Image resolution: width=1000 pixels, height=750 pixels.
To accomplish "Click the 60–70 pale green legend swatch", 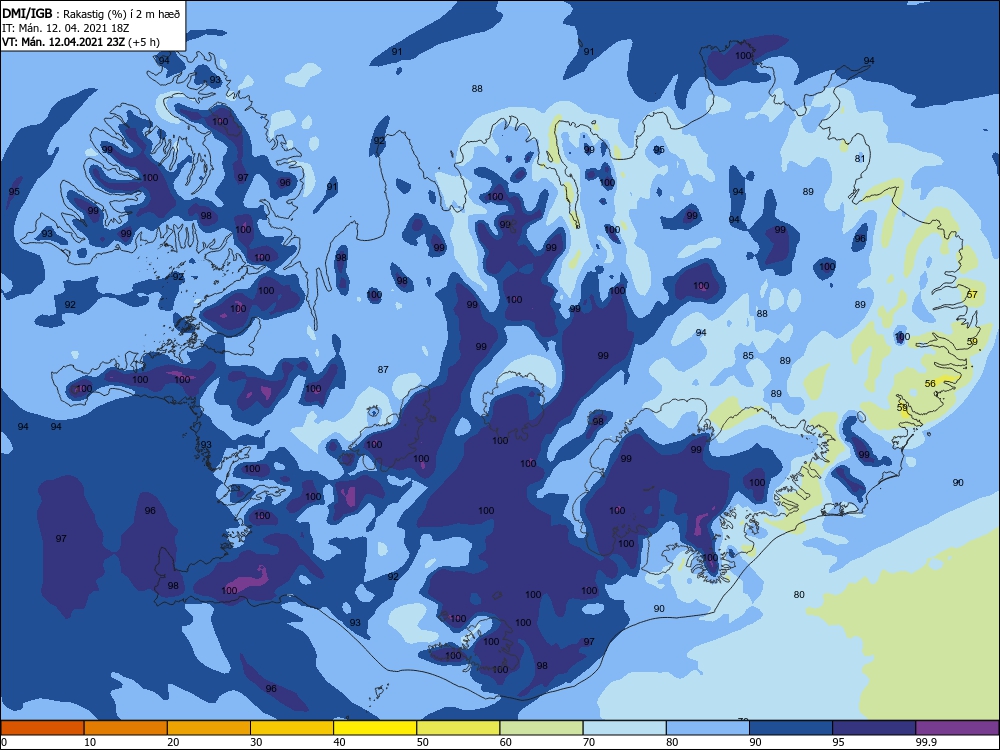I will [541, 728].
